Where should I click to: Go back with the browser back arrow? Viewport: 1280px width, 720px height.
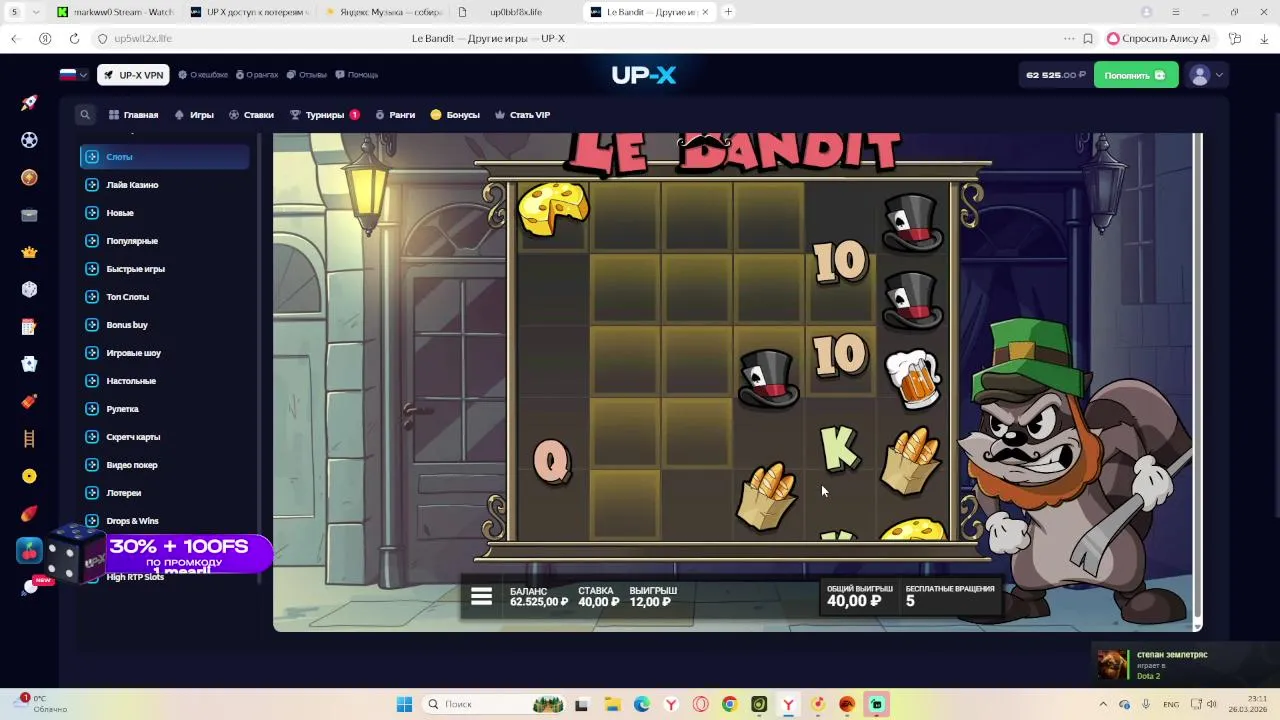pyautogui.click(x=15, y=38)
